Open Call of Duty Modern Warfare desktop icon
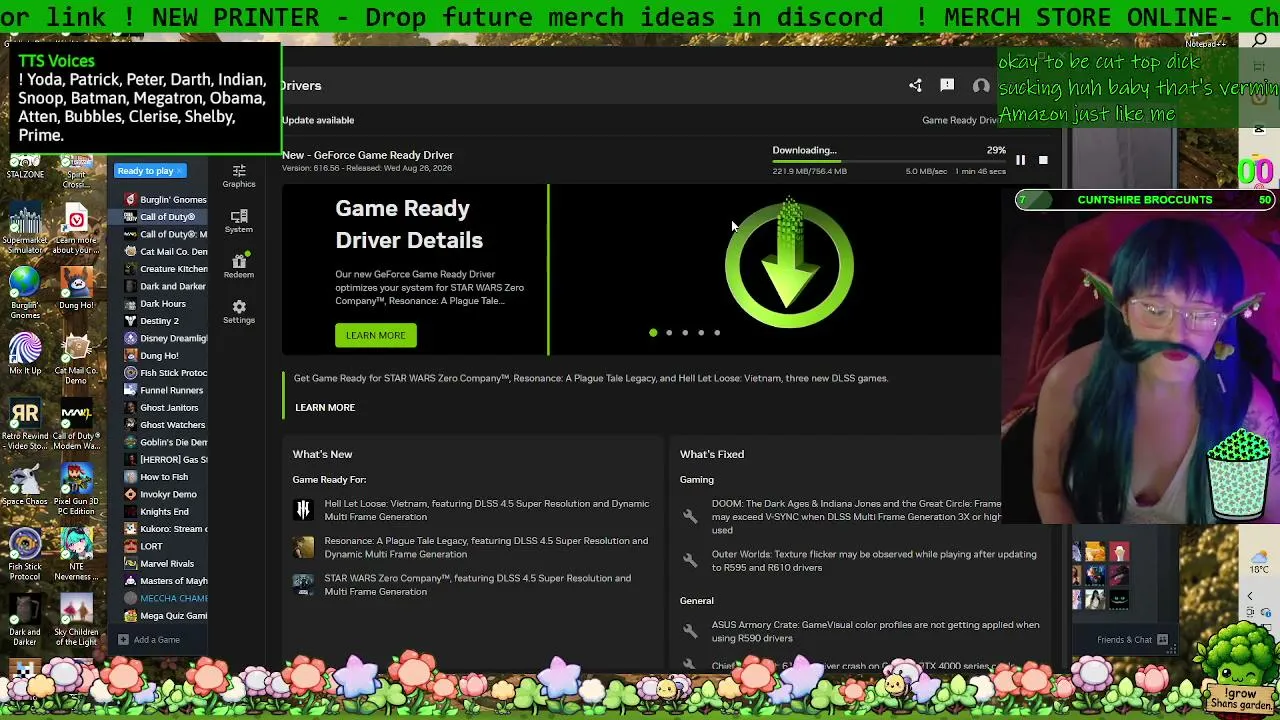This screenshot has width=1280, height=720. [76, 424]
